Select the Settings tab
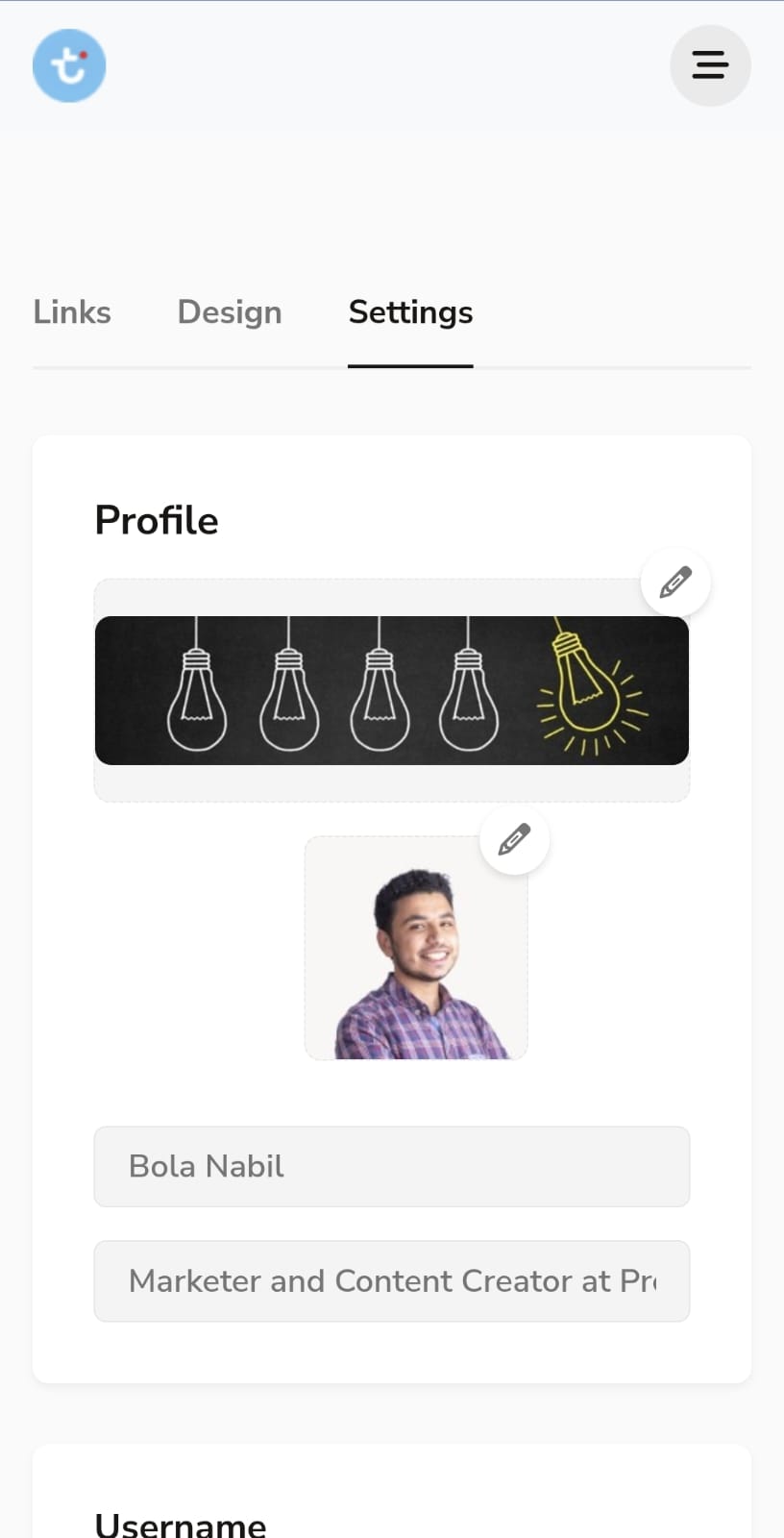 click(x=410, y=312)
